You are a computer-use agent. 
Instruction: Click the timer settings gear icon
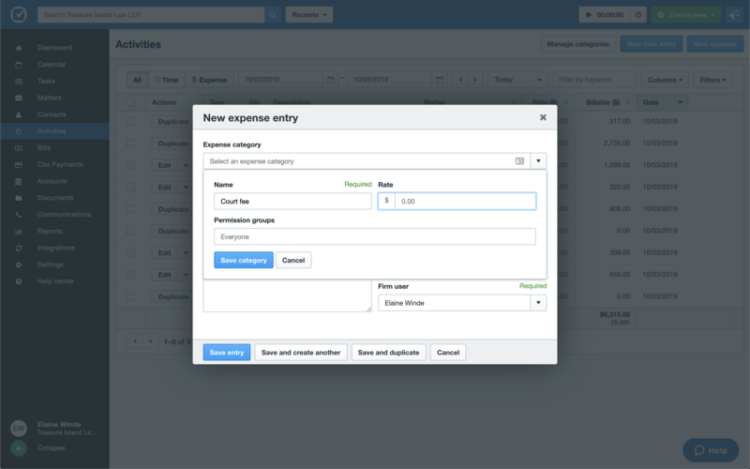pos(638,15)
